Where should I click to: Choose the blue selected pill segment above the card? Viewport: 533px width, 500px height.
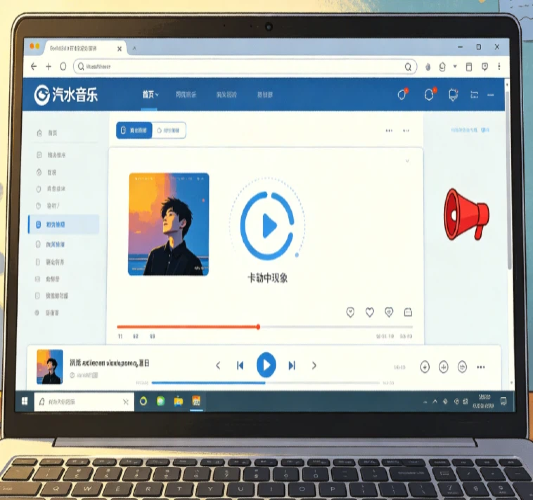pyautogui.click(x=134, y=131)
